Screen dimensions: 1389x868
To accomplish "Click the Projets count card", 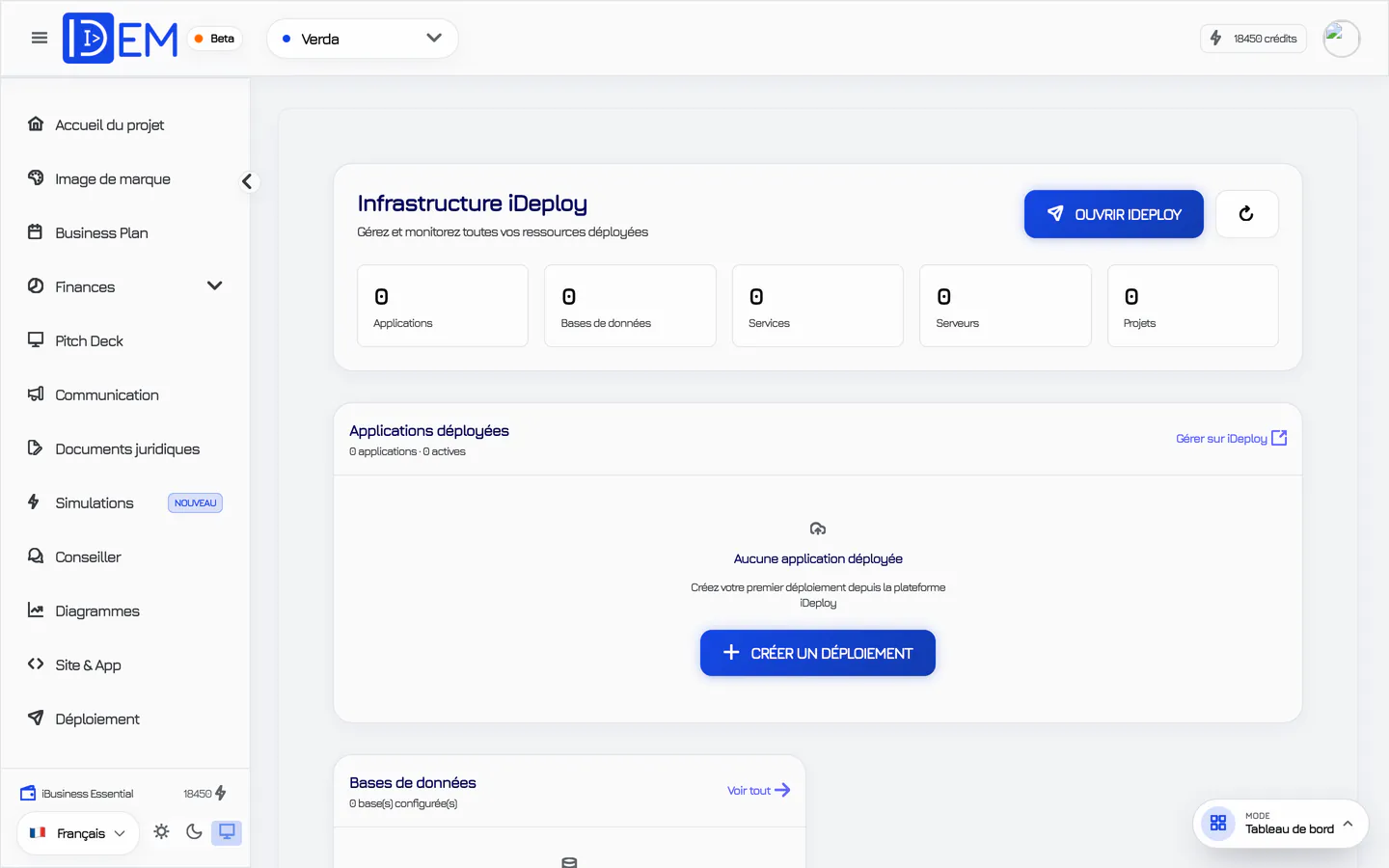I will (x=1193, y=306).
